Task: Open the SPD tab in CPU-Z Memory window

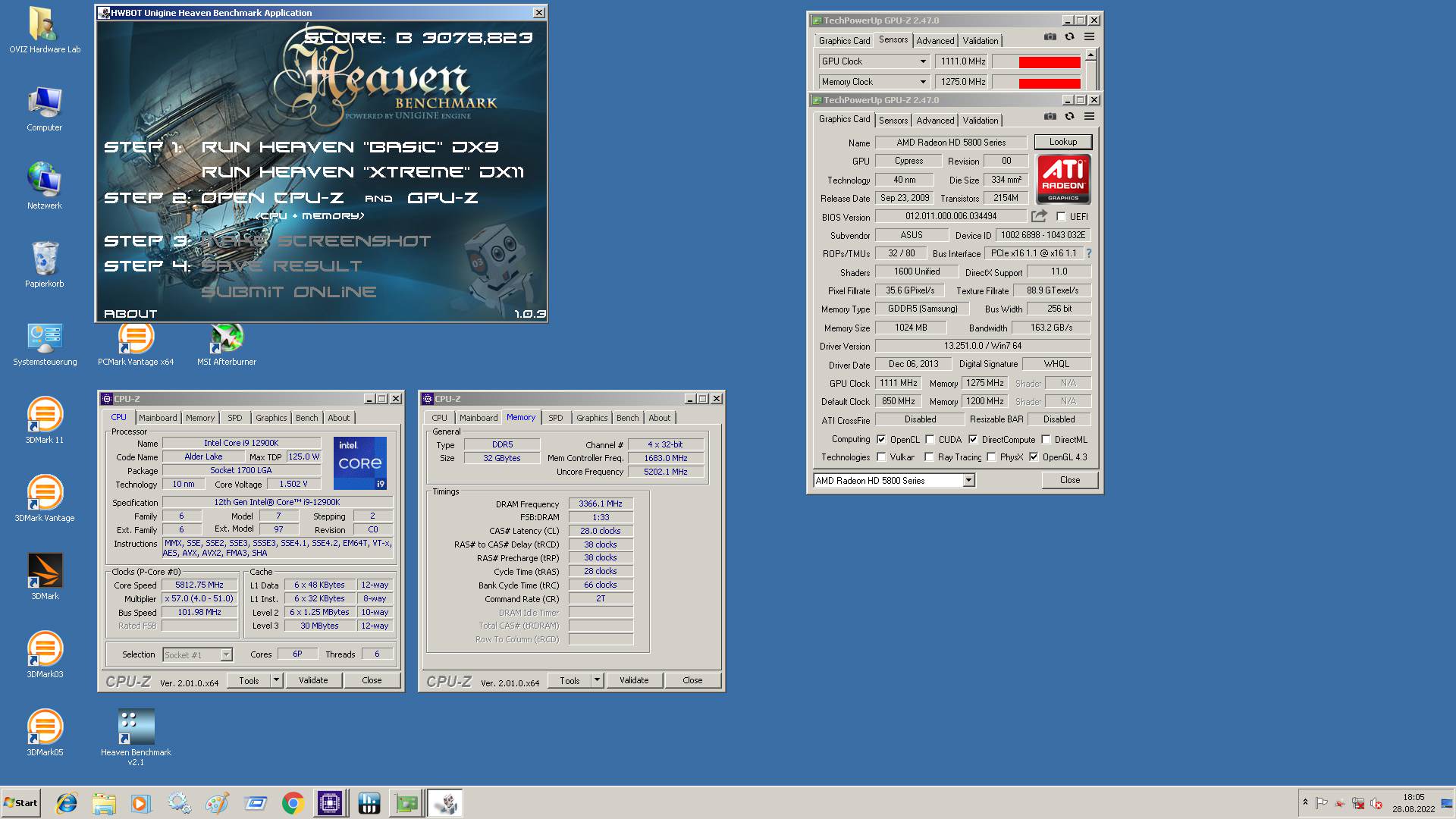Action: coord(556,418)
